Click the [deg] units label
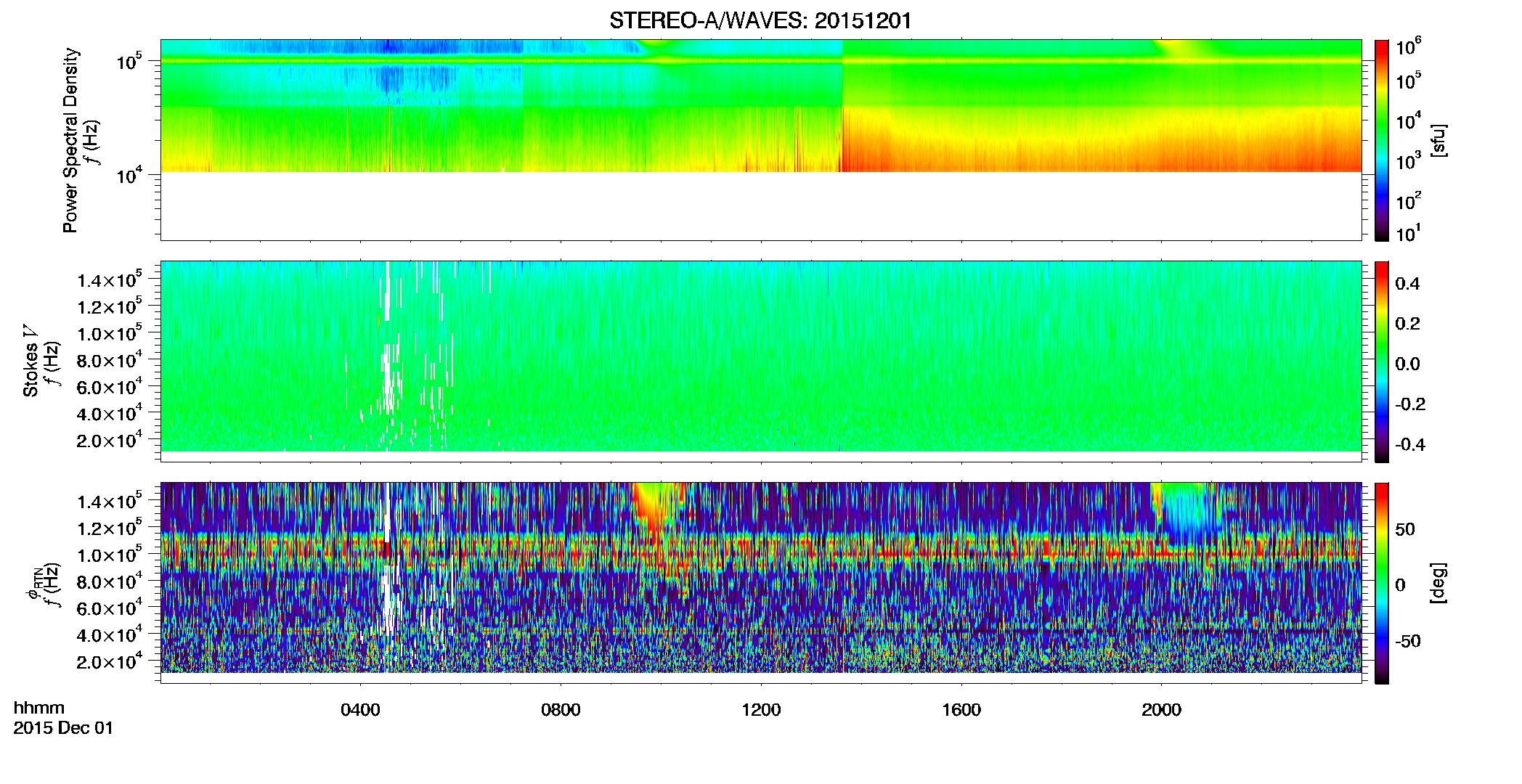 [1438, 583]
